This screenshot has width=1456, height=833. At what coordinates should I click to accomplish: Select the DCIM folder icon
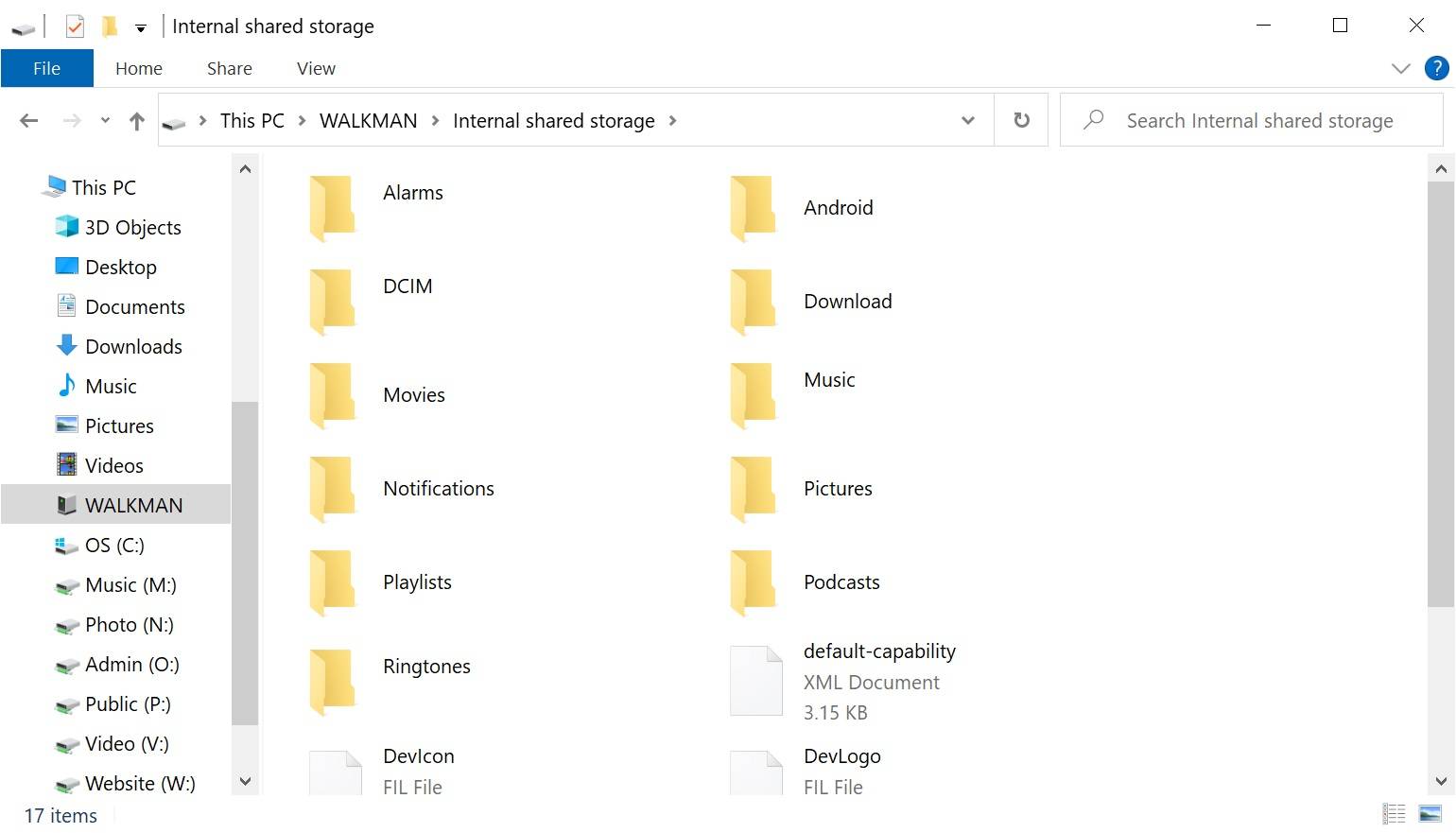(333, 302)
